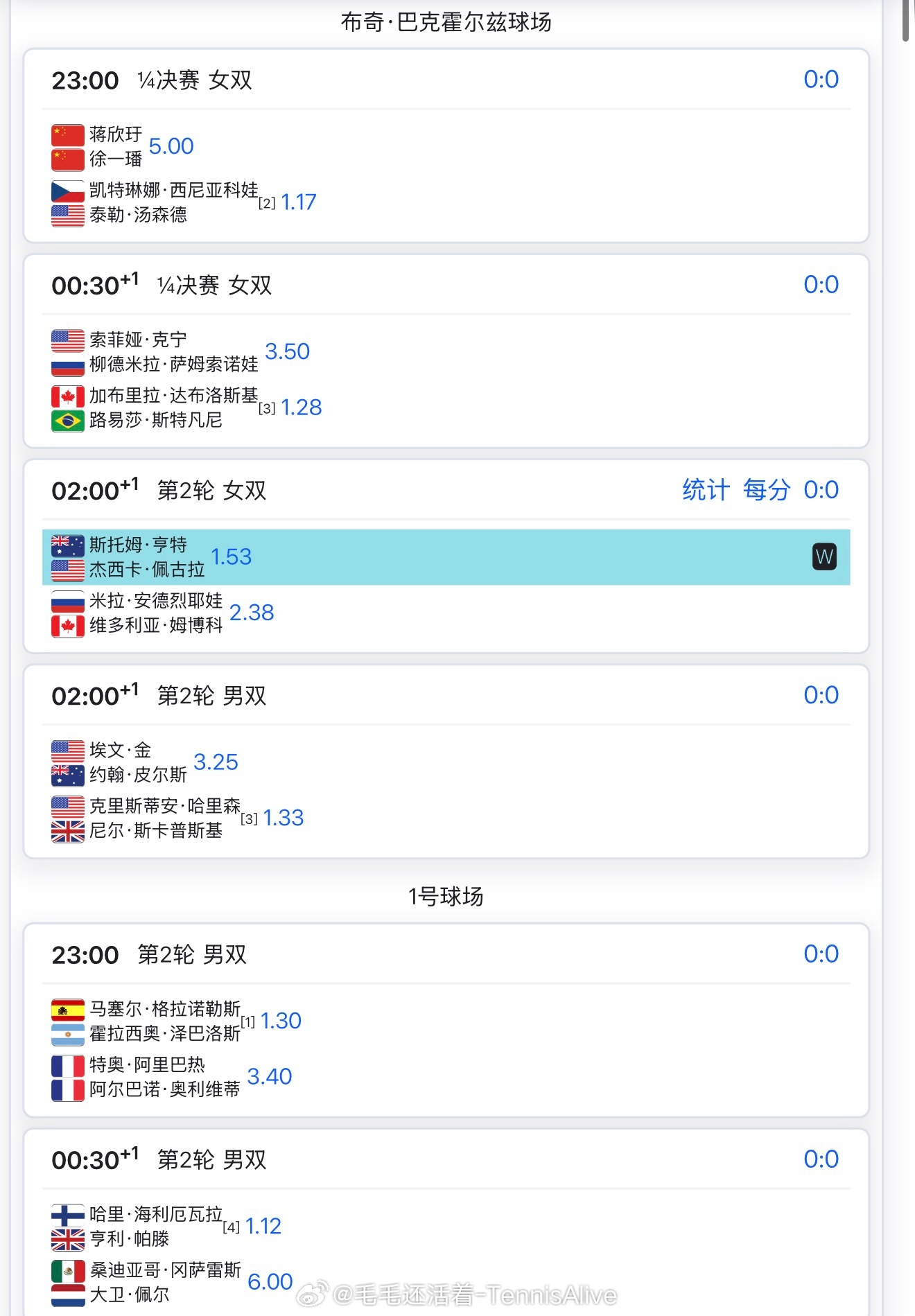The width and height of the screenshot is (915, 1316).
Task: Click Czech flag beside 凯特琳娜·西尼亚科娃
Action: [67, 191]
